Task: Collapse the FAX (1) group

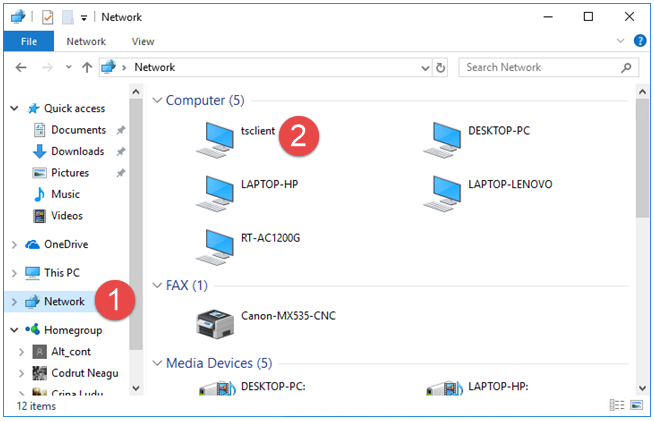Action: click(157, 285)
